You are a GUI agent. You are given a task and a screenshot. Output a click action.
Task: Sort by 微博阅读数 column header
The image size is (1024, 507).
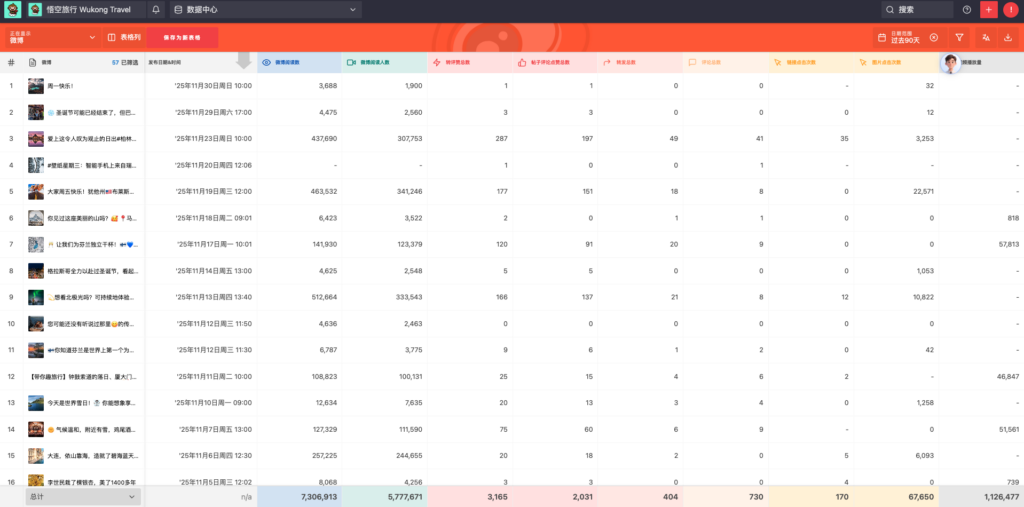click(x=298, y=62)
